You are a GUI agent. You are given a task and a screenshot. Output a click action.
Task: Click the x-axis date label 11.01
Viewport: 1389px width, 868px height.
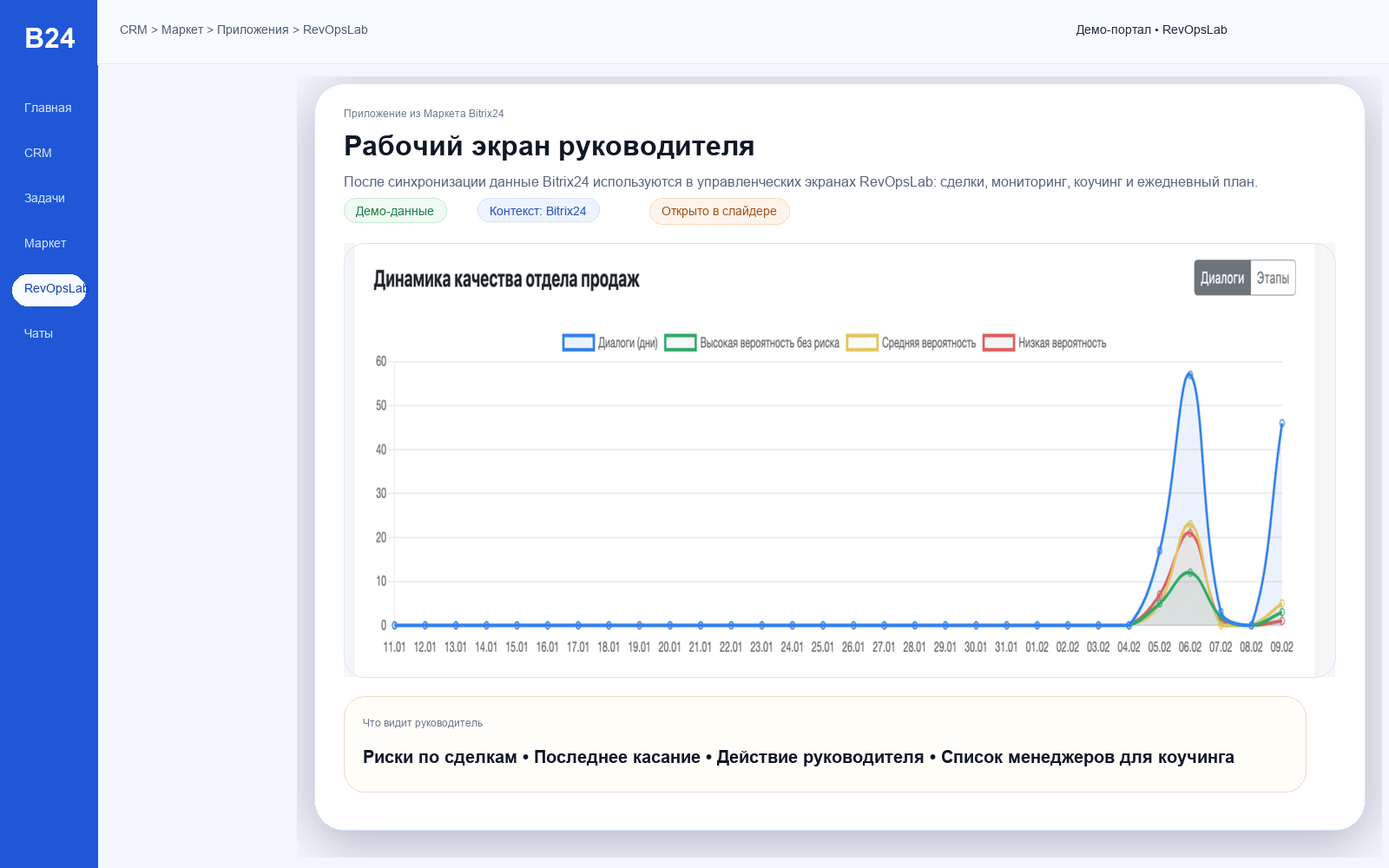(x=394, y=648)
